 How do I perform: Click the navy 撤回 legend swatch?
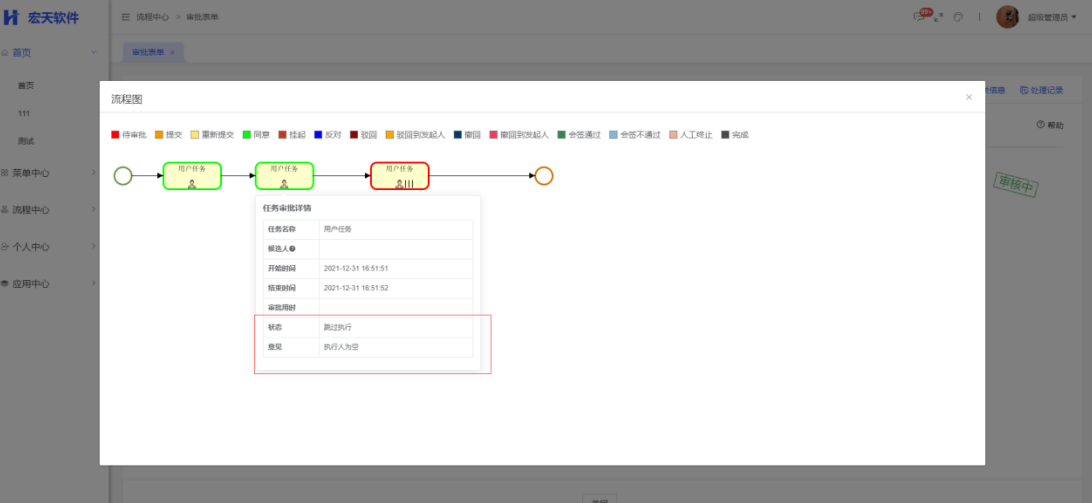click(x=458, y=134)
